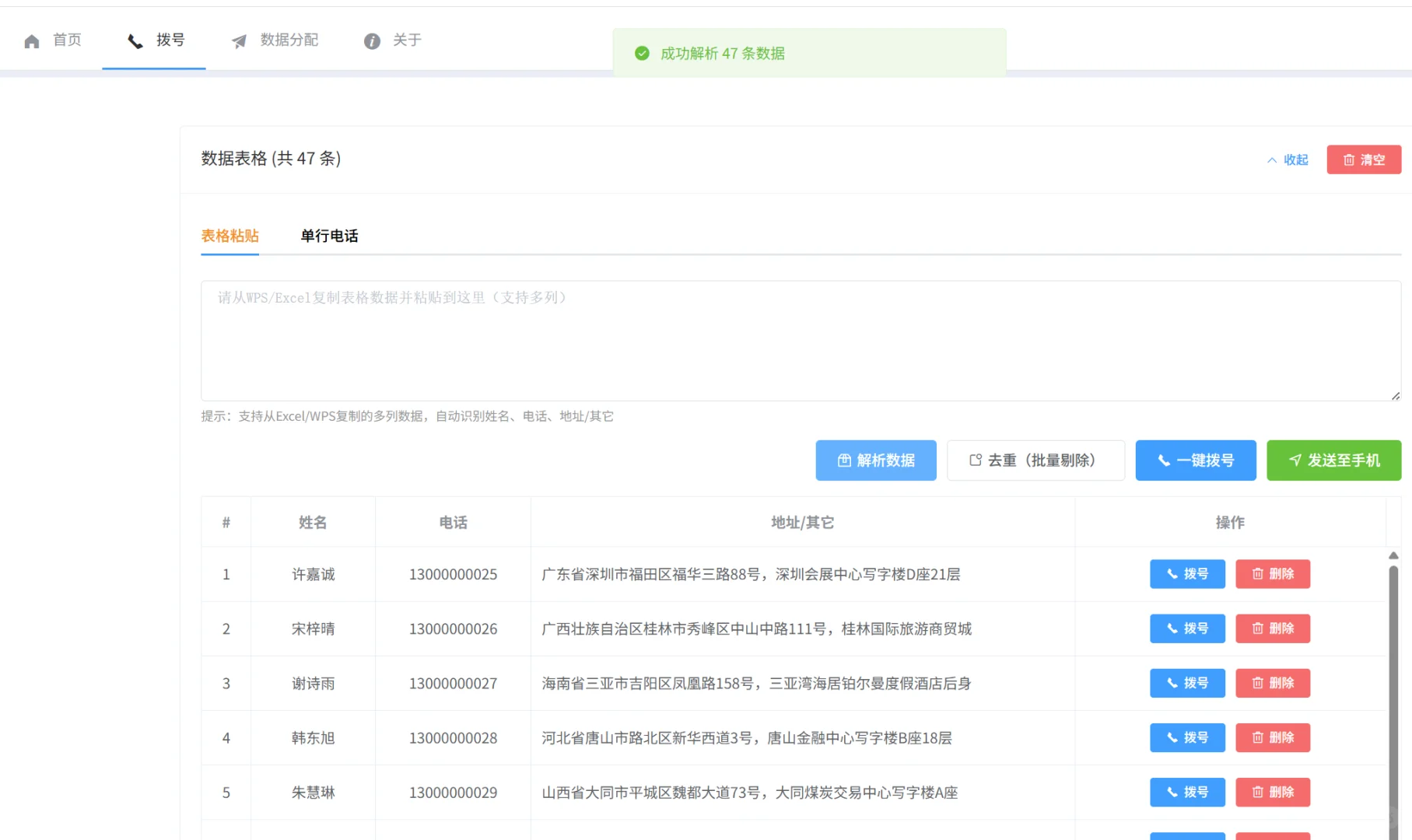Collapse data table using 收起 control
Viewport: 1412px width, 840px height.
(x=1287, y=159)
